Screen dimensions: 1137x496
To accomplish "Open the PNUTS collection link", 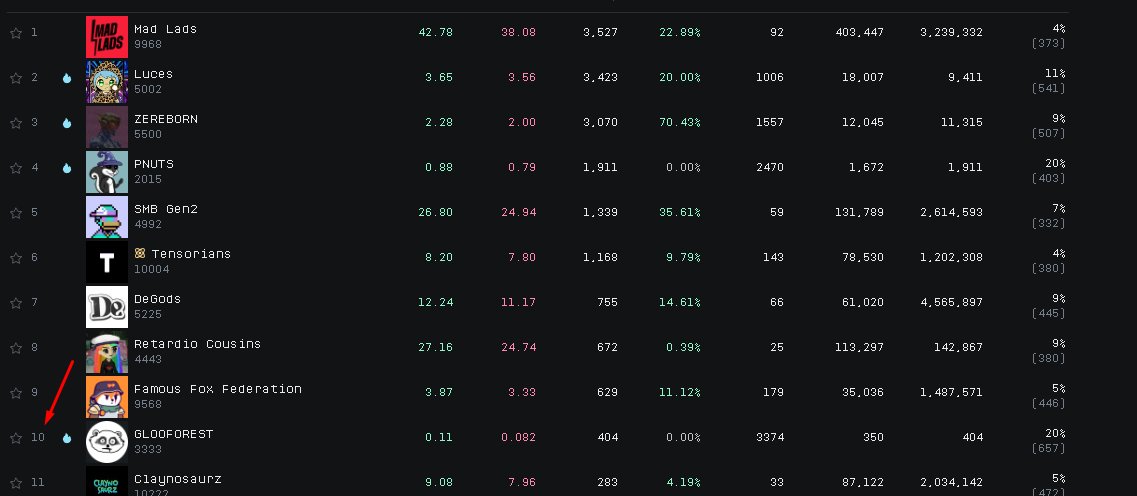I will pos(154,164).
